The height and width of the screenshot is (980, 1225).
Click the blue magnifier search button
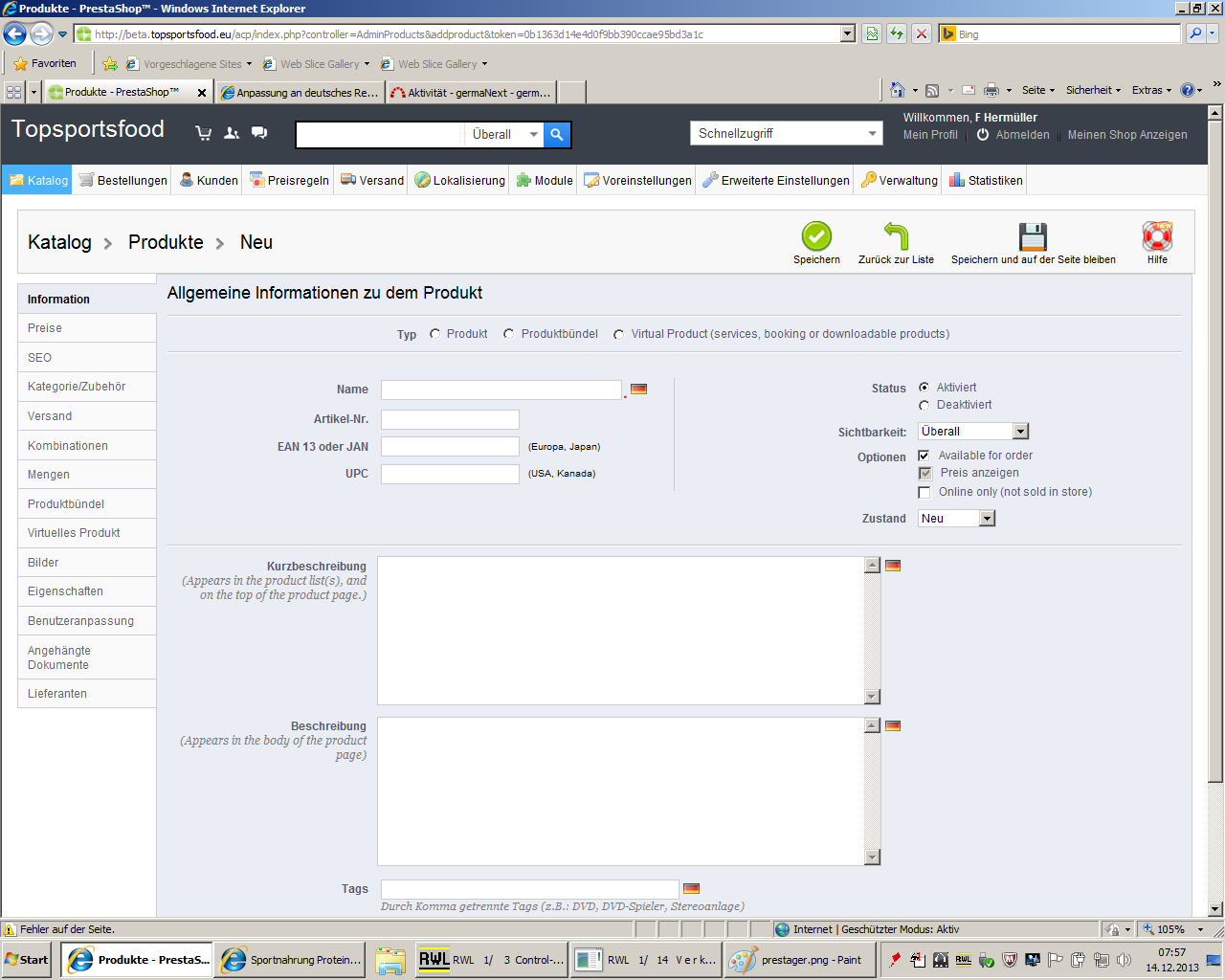(x=557, y=135)
